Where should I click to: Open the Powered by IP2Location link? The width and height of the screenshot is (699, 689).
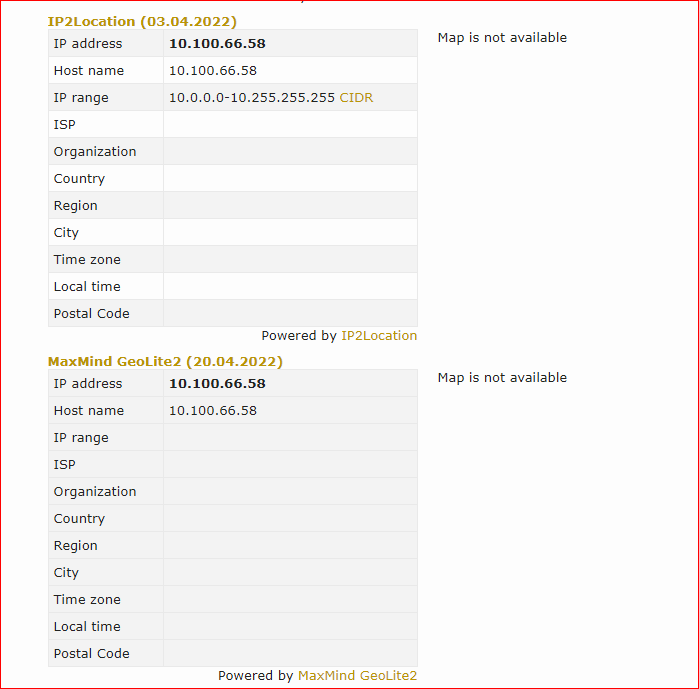coord(379,336)
